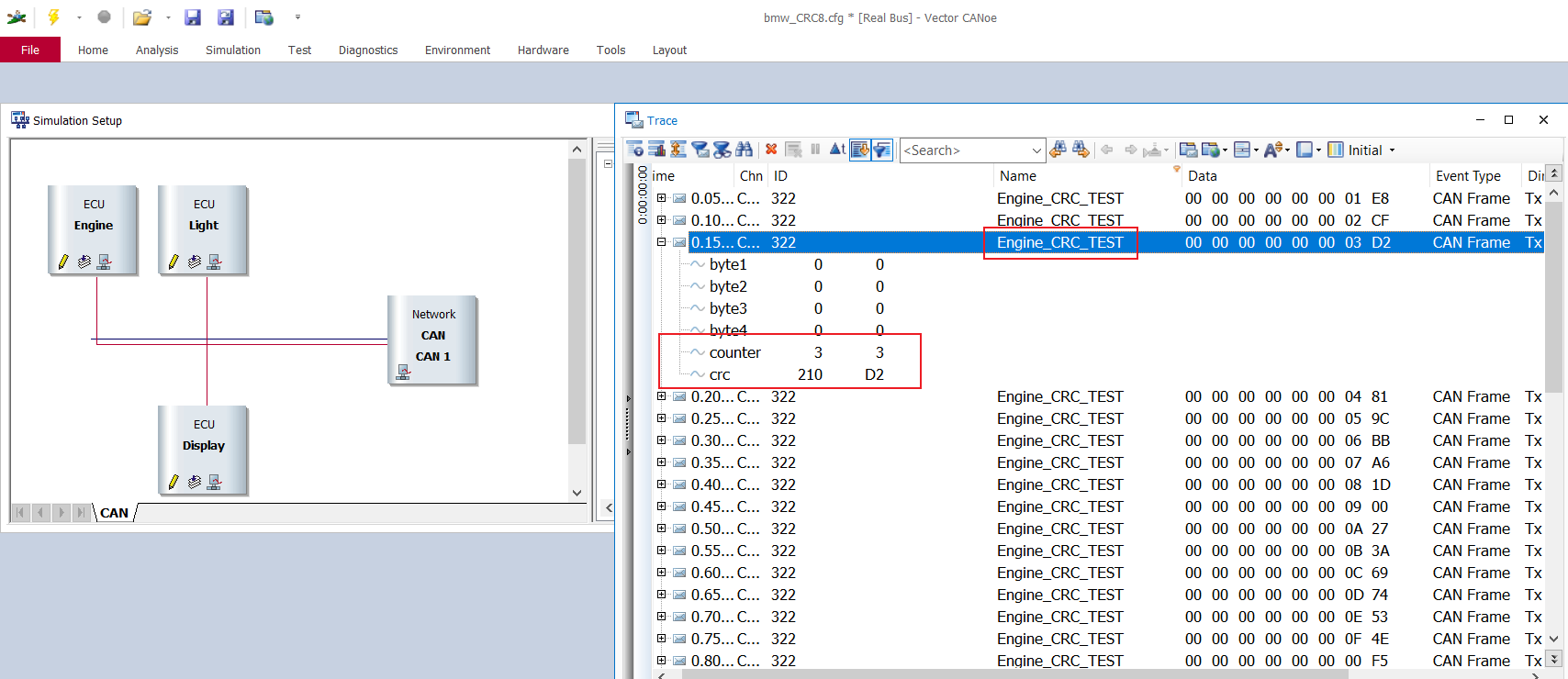Open the recent configurations dropdown arrow
This screenshot has width=1568, height=679.
tap(168, 17)
